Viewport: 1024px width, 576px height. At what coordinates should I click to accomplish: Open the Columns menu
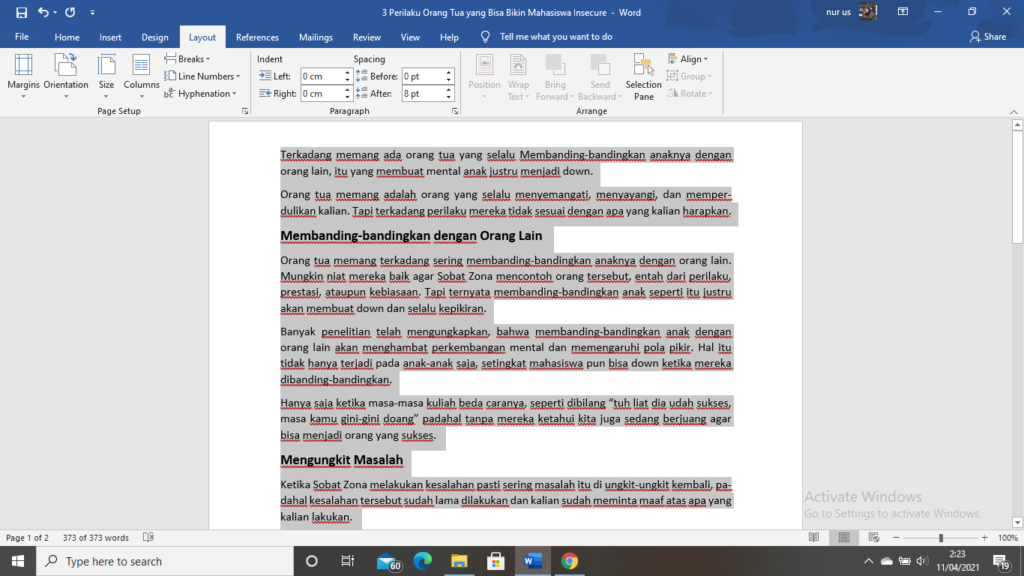pos(141,77)
